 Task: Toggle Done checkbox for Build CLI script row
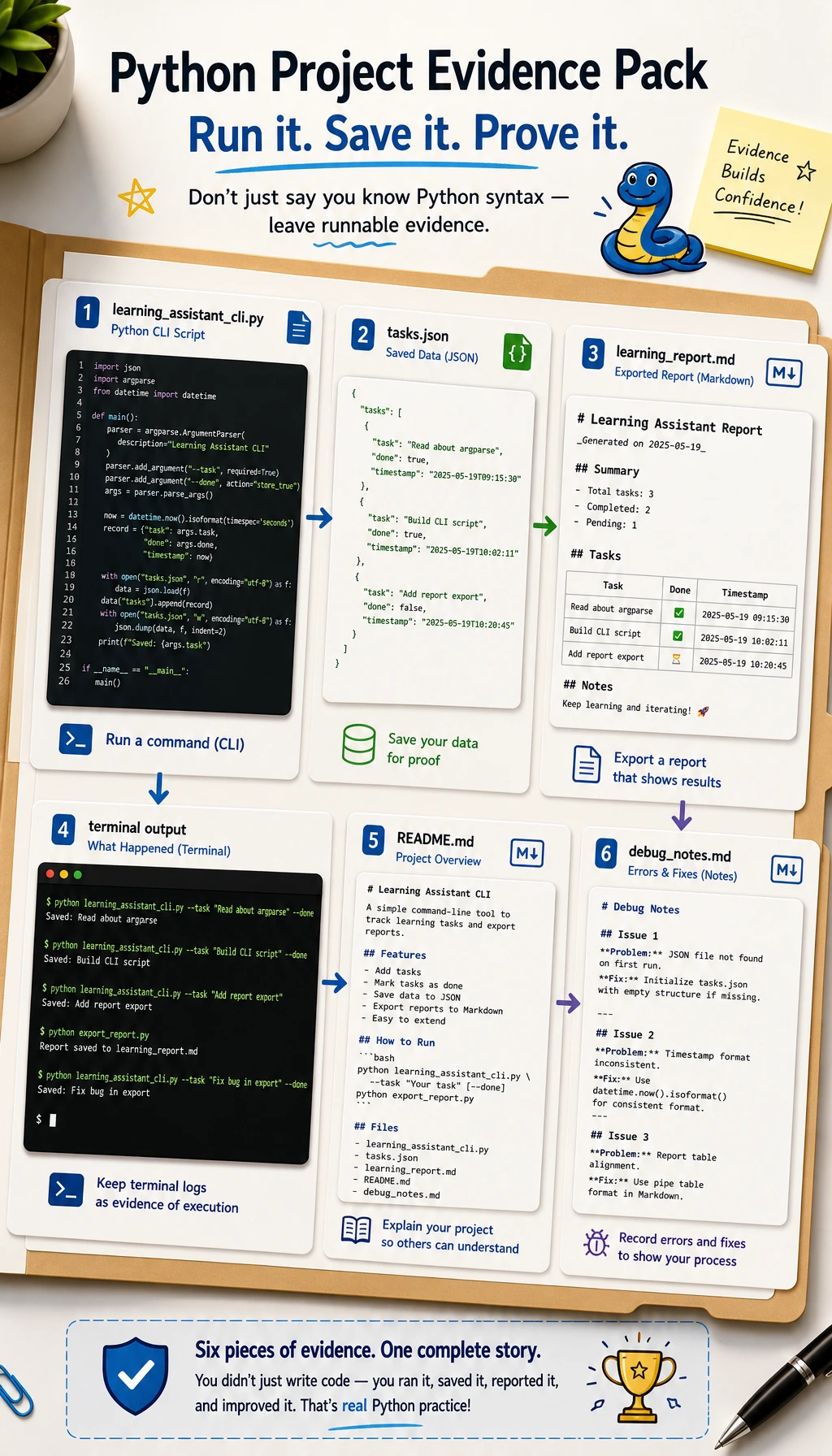point(678,636)
